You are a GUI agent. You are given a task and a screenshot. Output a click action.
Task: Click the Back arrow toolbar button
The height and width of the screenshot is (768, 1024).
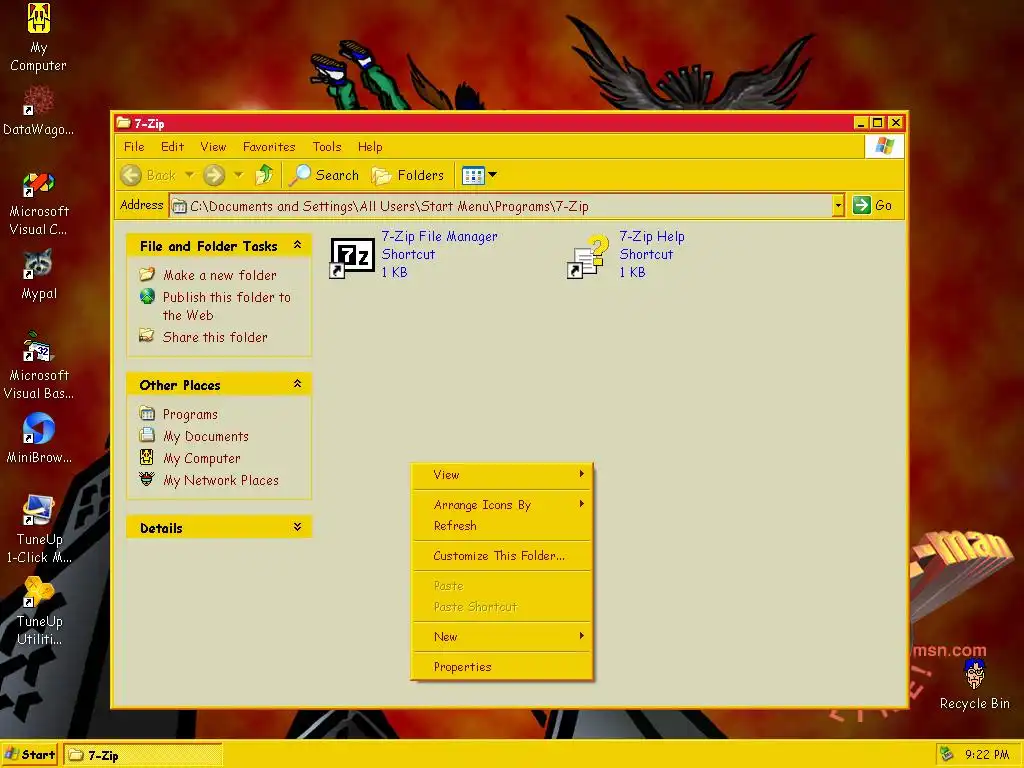point(150,175)
